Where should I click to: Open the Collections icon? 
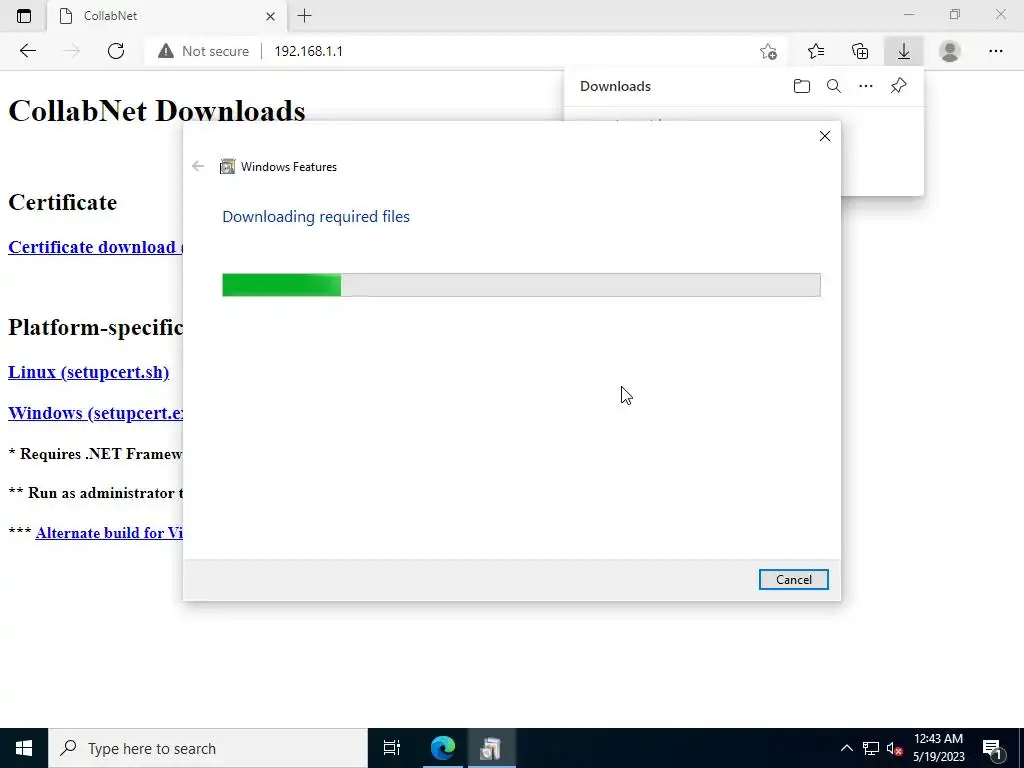coord(860,51)
